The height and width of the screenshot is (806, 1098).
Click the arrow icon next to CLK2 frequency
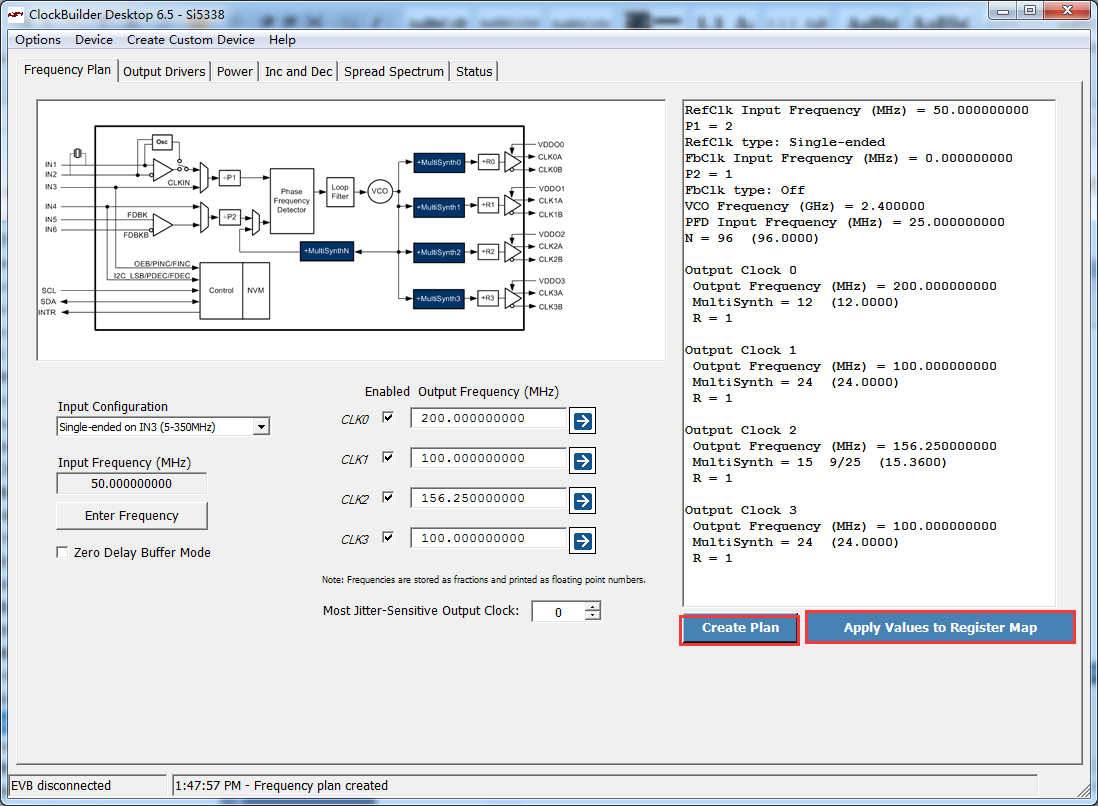coord(583,501)
